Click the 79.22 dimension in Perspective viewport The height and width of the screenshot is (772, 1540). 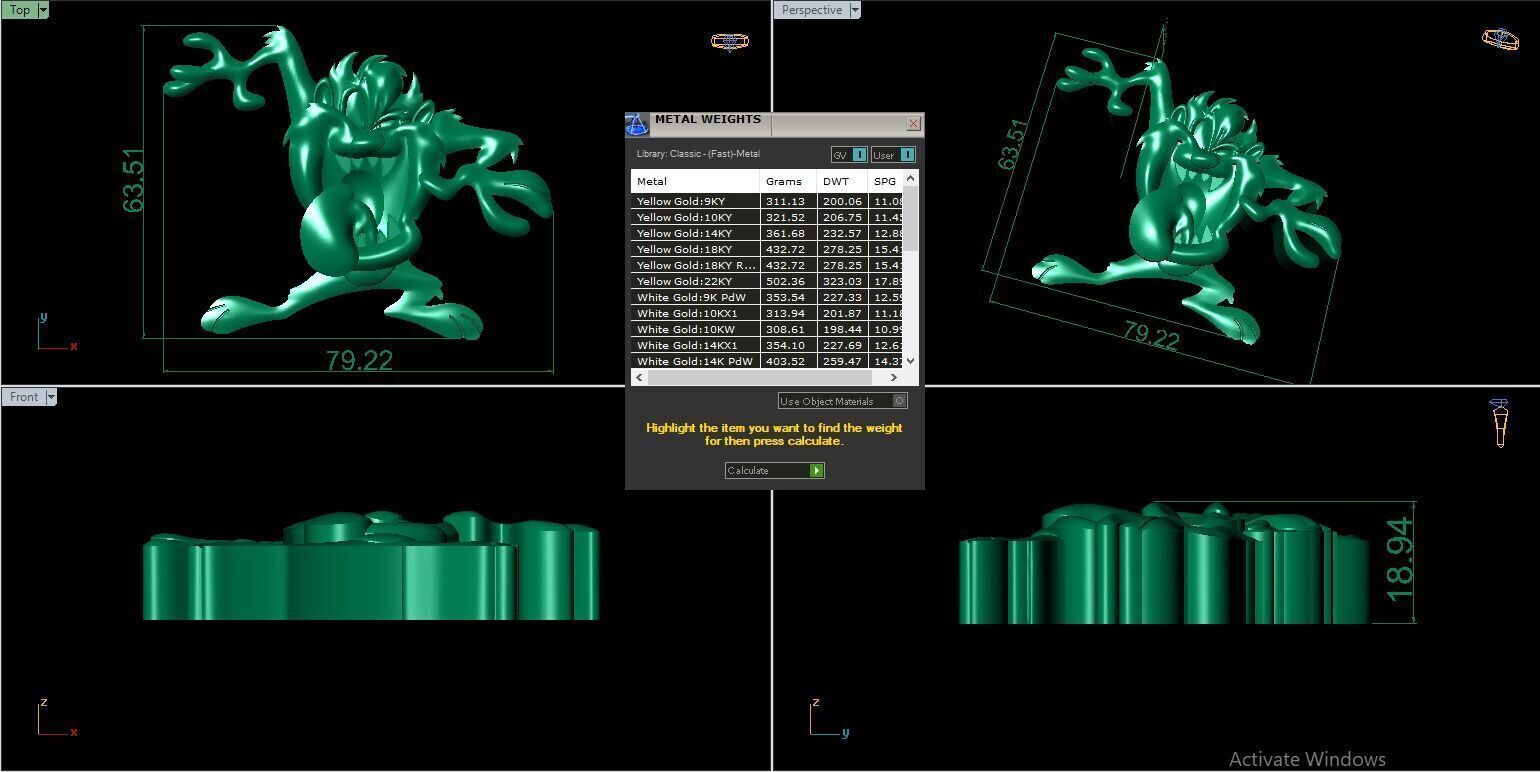[1151, 335]
